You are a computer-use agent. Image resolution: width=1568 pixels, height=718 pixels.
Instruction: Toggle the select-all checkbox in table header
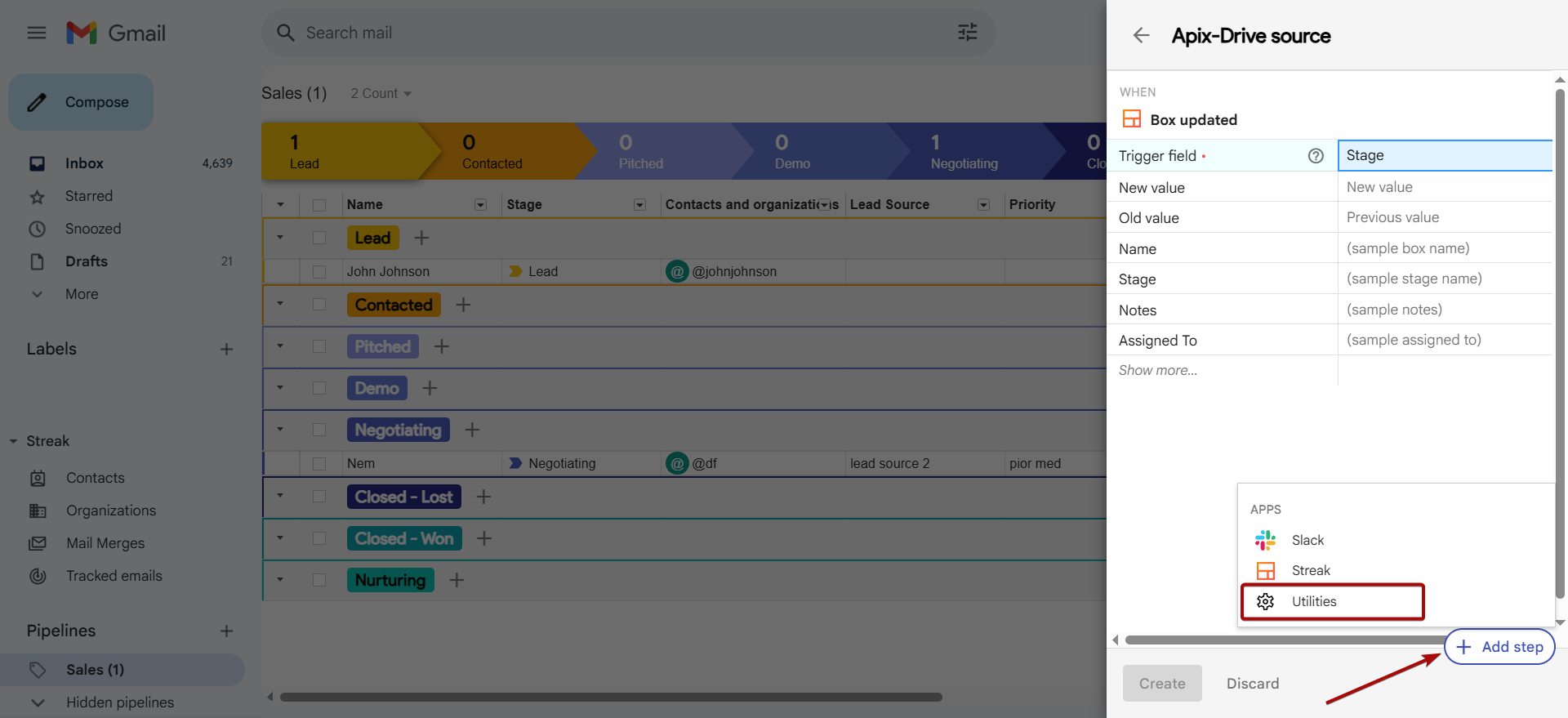click(319, 205)
